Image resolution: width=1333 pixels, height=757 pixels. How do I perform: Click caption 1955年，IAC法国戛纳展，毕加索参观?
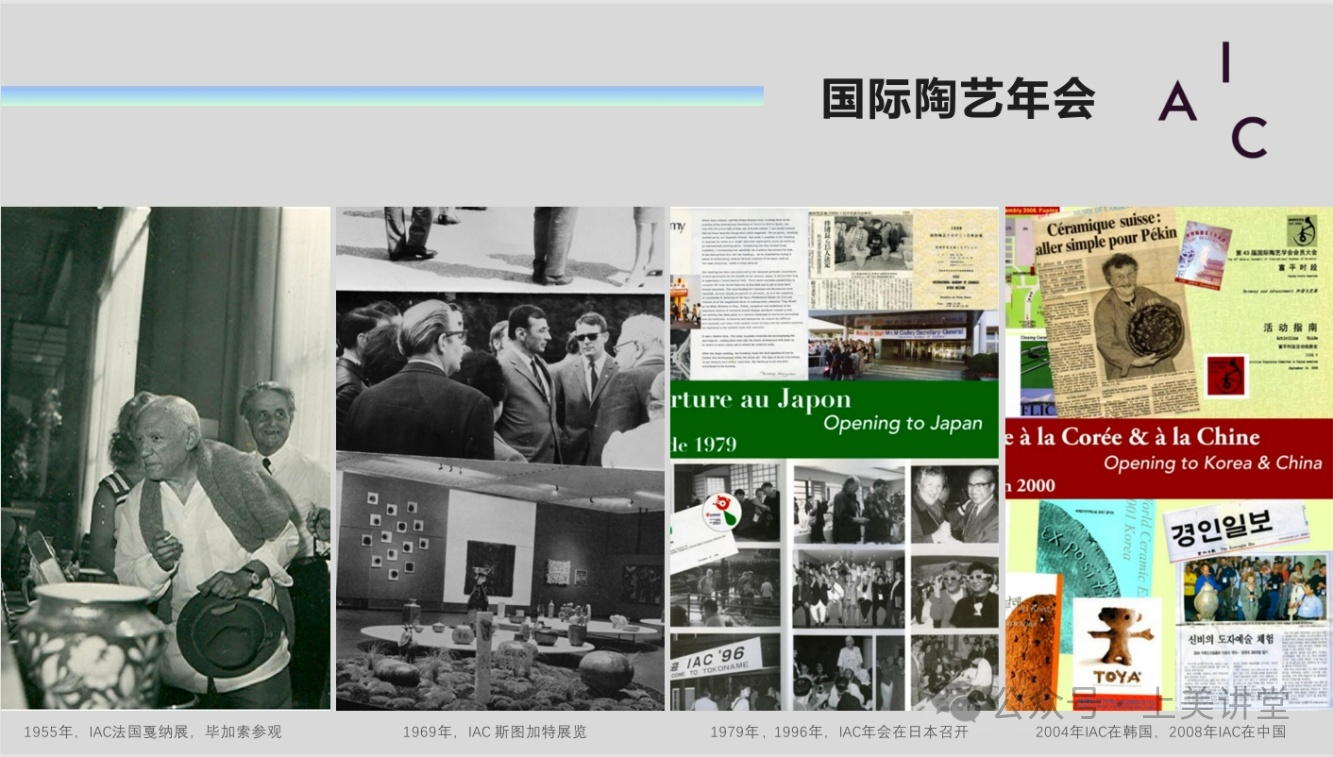[x=153, y=732]
